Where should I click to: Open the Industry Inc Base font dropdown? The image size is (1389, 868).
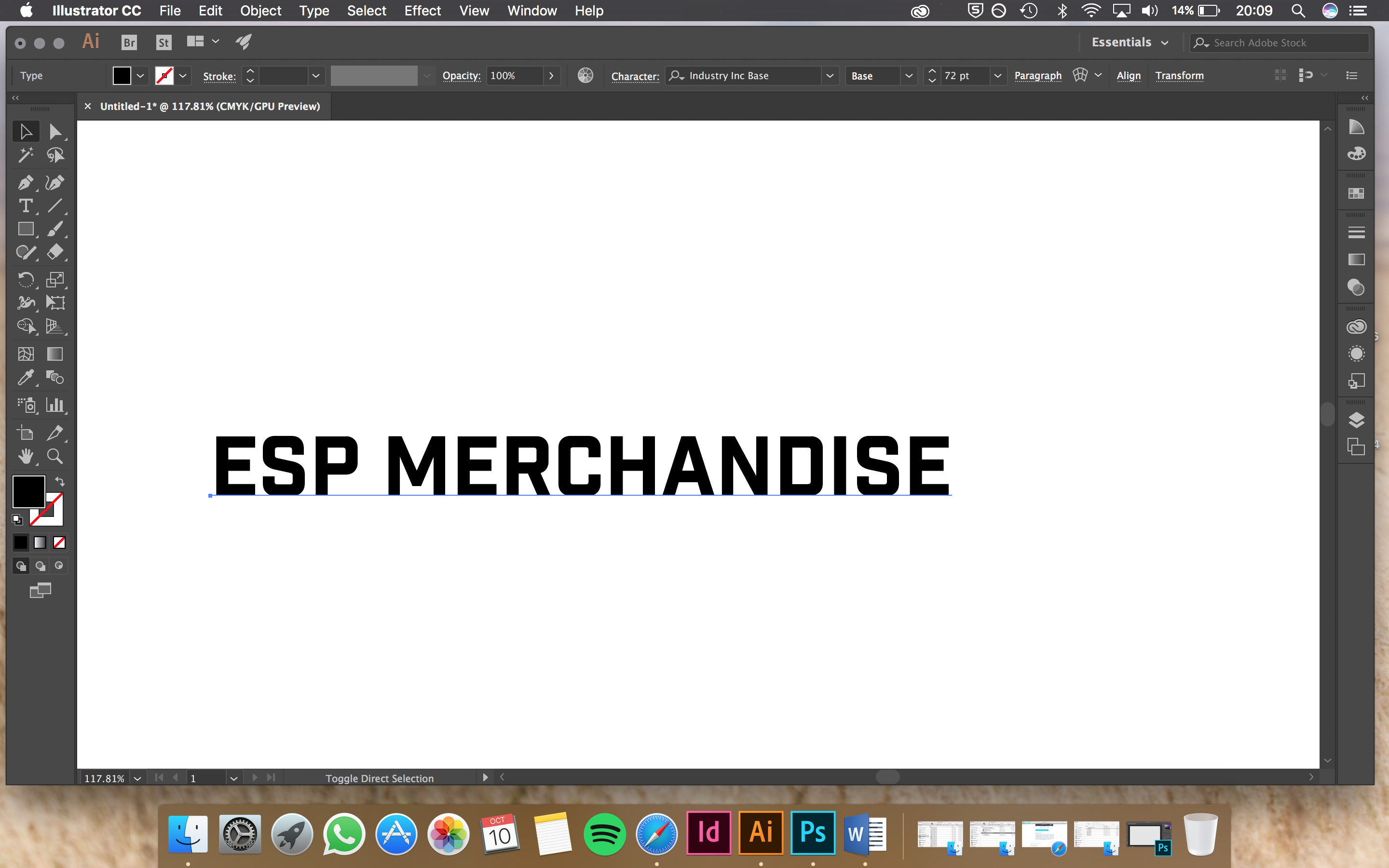click(830, 75)
